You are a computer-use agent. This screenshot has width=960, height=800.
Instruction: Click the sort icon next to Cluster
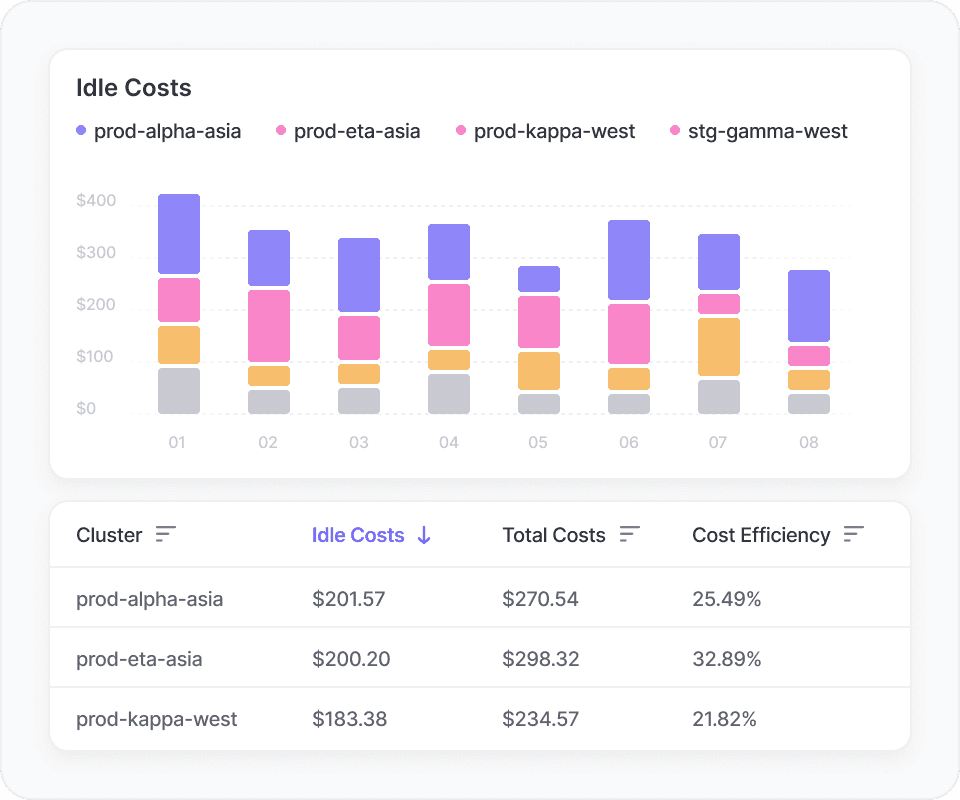(x=166, y=535)
